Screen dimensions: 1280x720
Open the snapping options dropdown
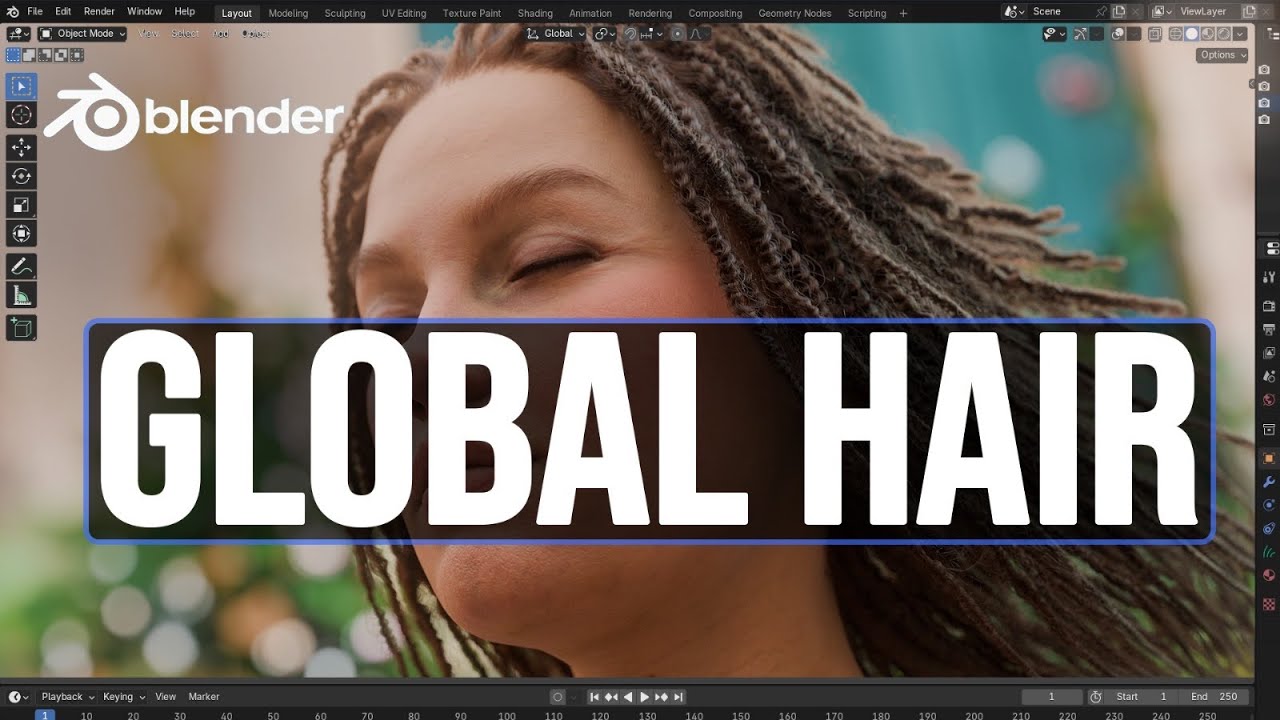(652, 34)
